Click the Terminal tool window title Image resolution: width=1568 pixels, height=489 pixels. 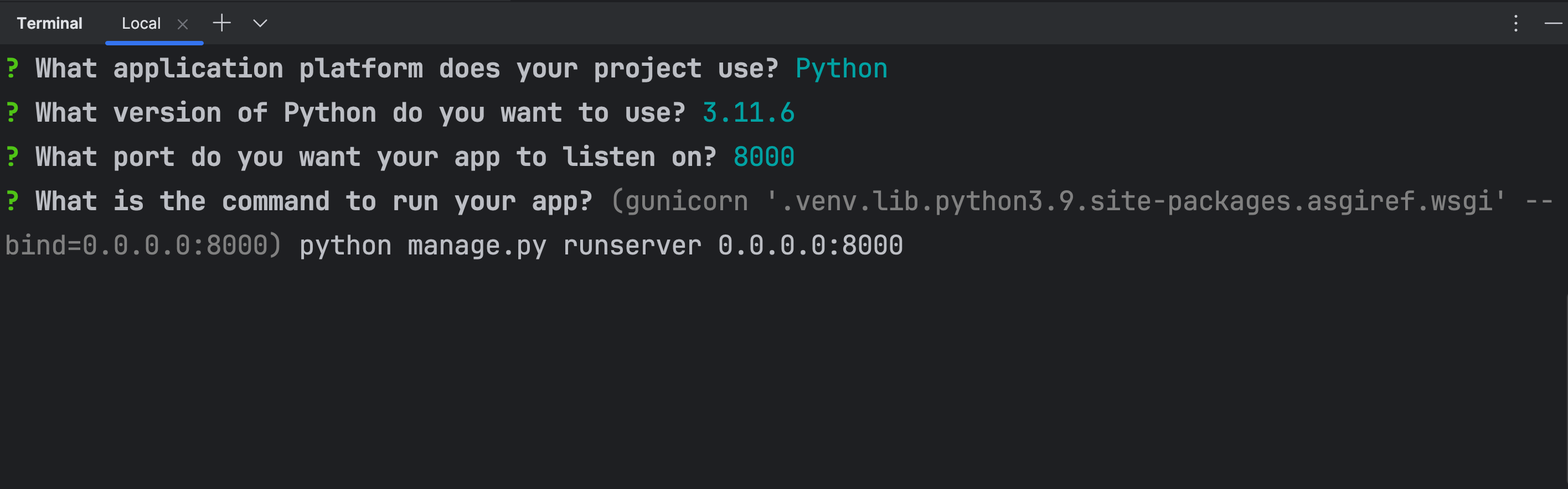[x=49, y=23]
